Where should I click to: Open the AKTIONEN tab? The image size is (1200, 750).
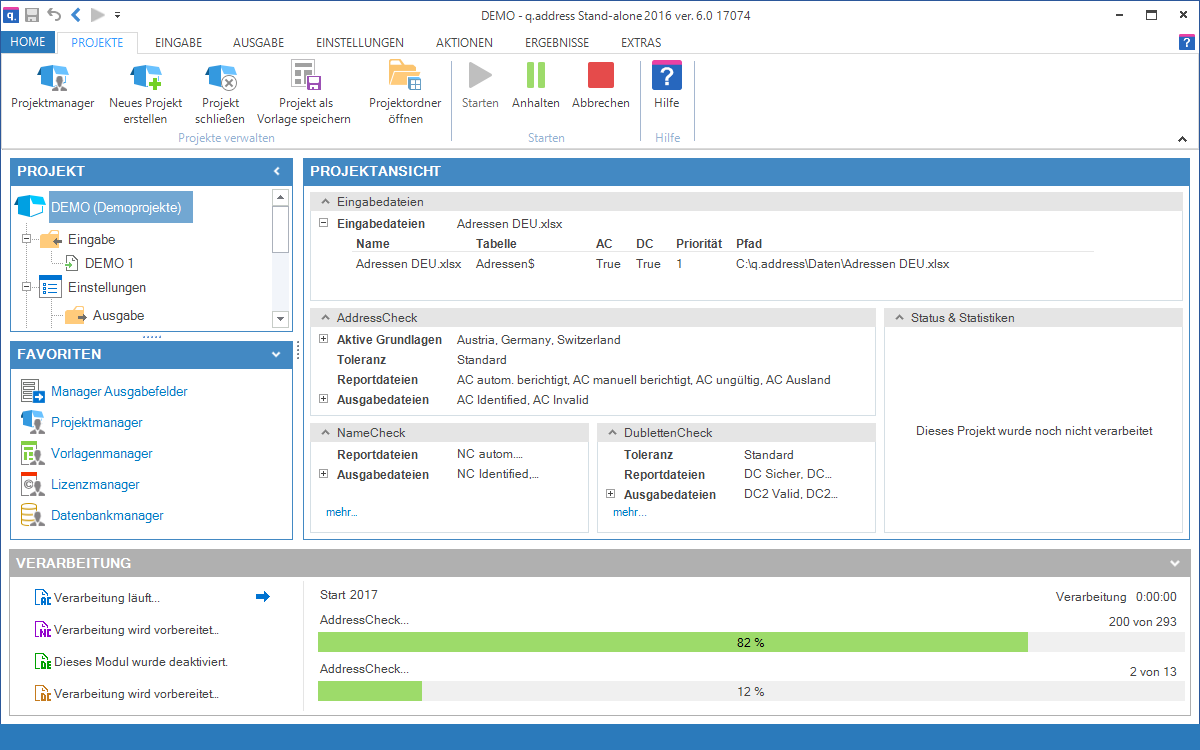(465, 43)
